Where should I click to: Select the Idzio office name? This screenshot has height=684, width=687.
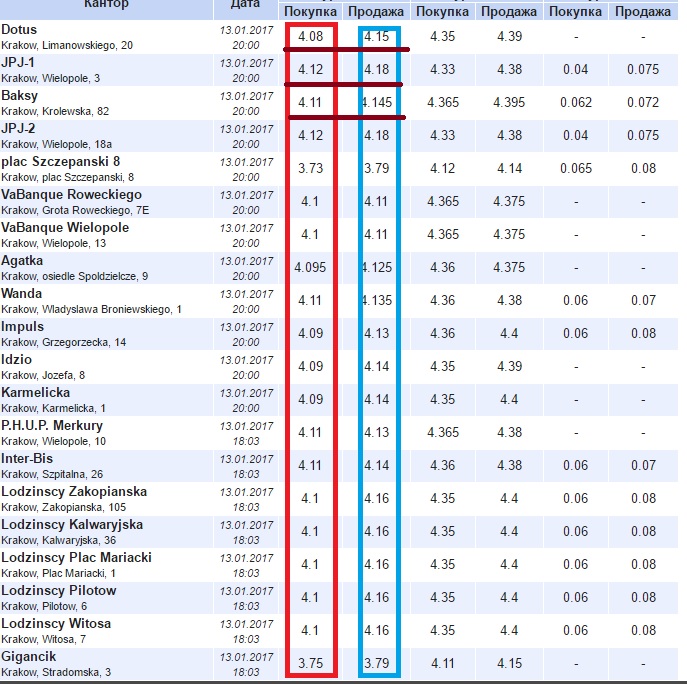point(17,360)
